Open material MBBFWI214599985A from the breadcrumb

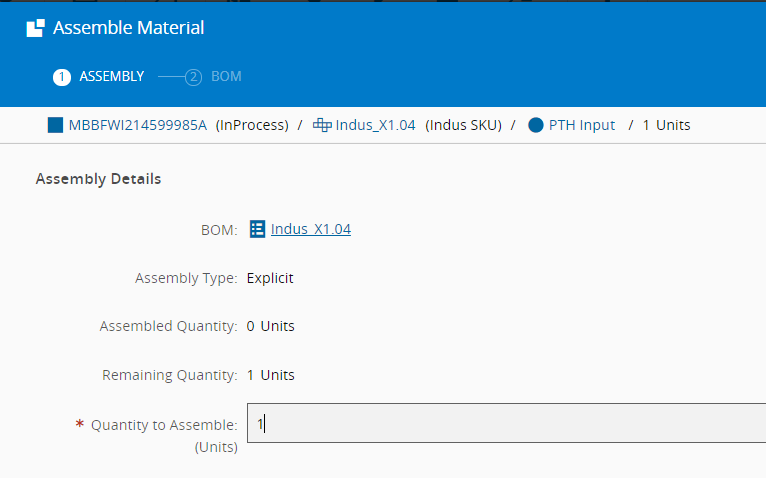click(138, 125)
